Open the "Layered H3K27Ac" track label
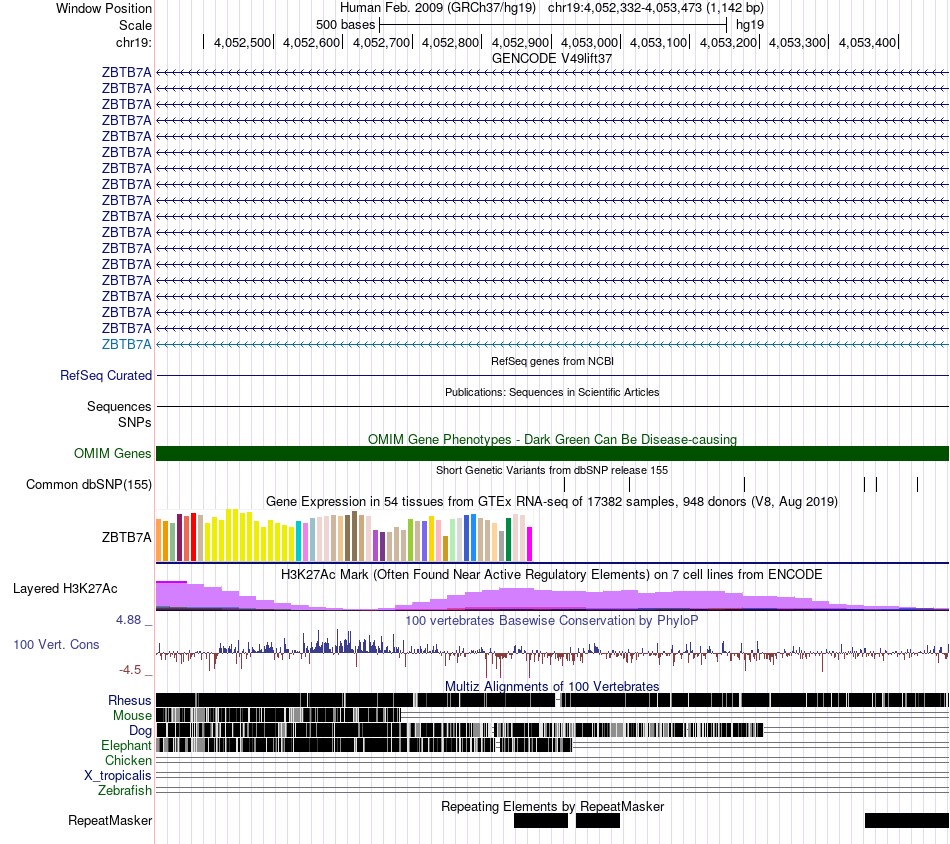This screenshot has height=844, width=950. (x=65, y=589)
